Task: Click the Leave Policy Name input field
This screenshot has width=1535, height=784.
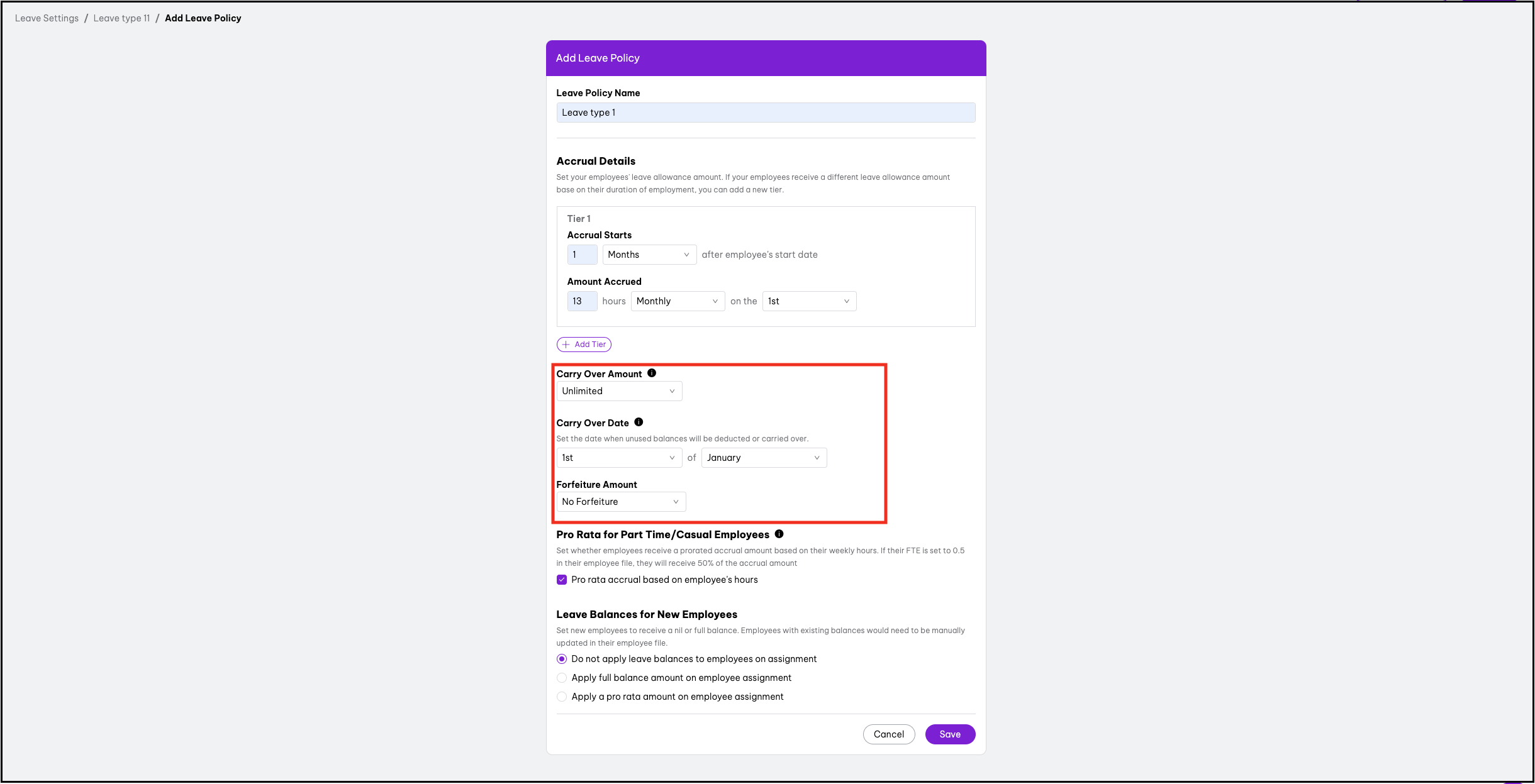Action: click(765, 113)
